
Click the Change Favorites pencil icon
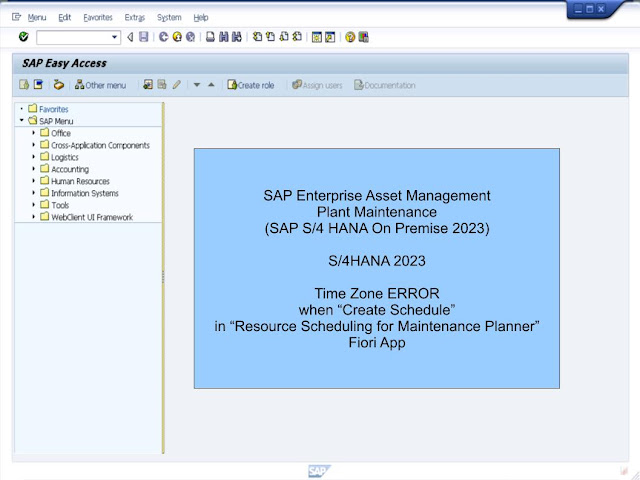click(x=176, y=85)
